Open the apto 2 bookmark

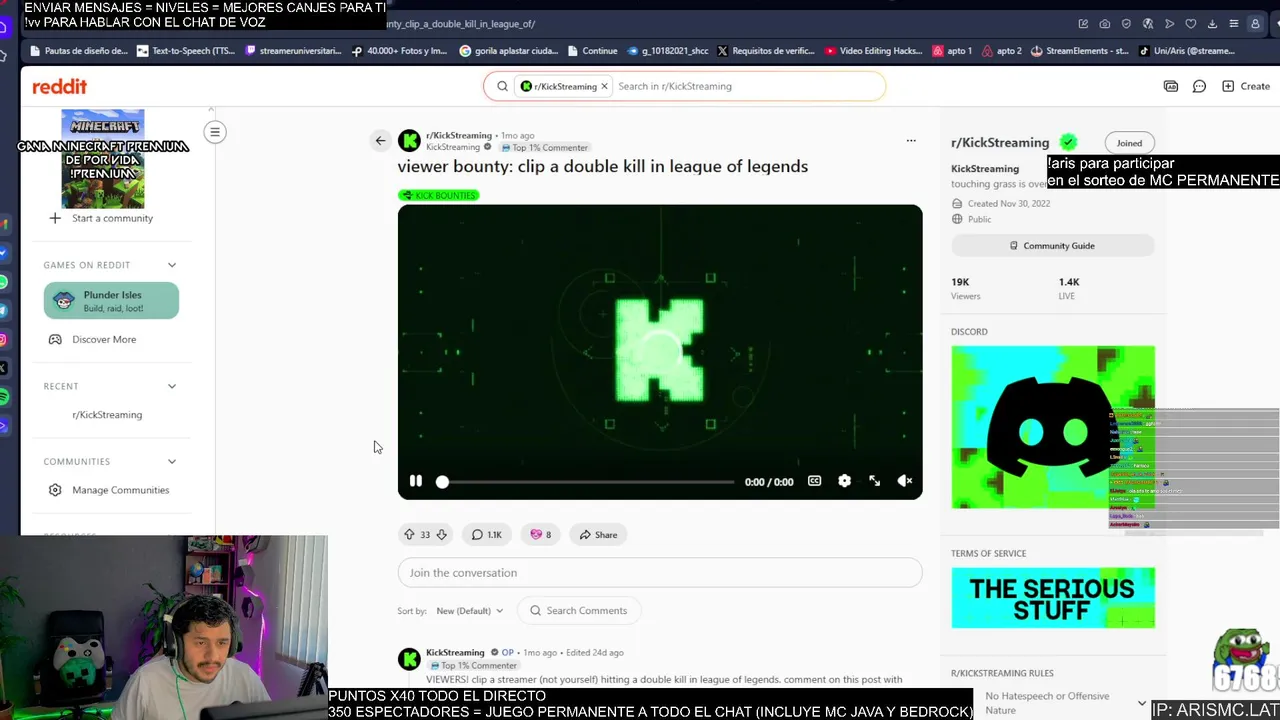(x=1002, y=51)
